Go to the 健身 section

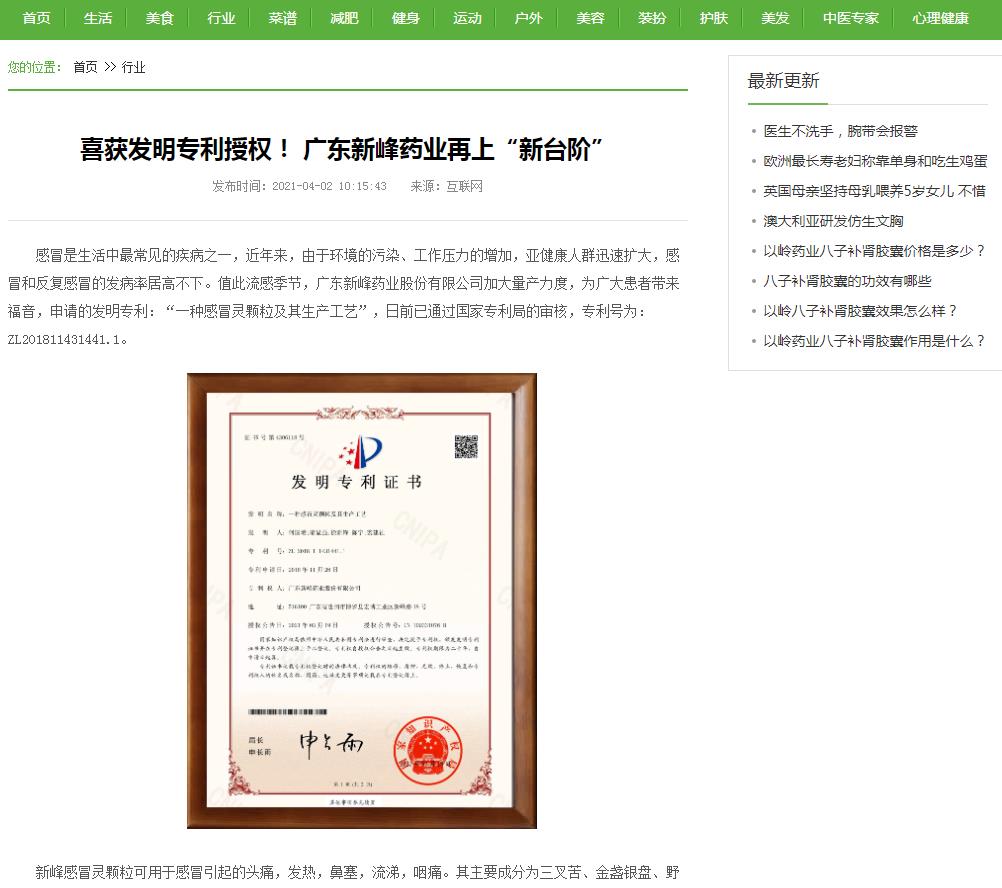[x=406, y=19]
